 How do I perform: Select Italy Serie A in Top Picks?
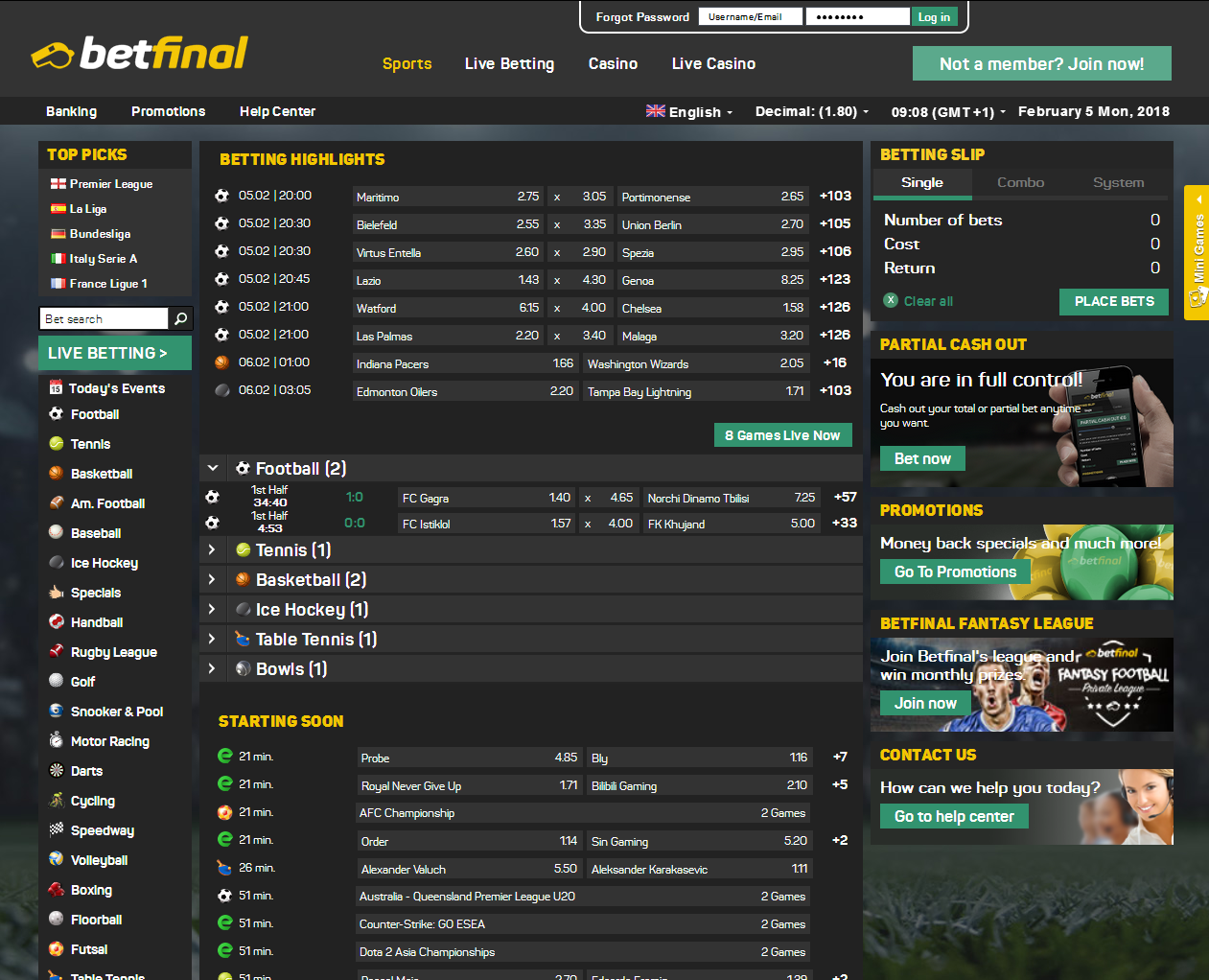[103, 258]
